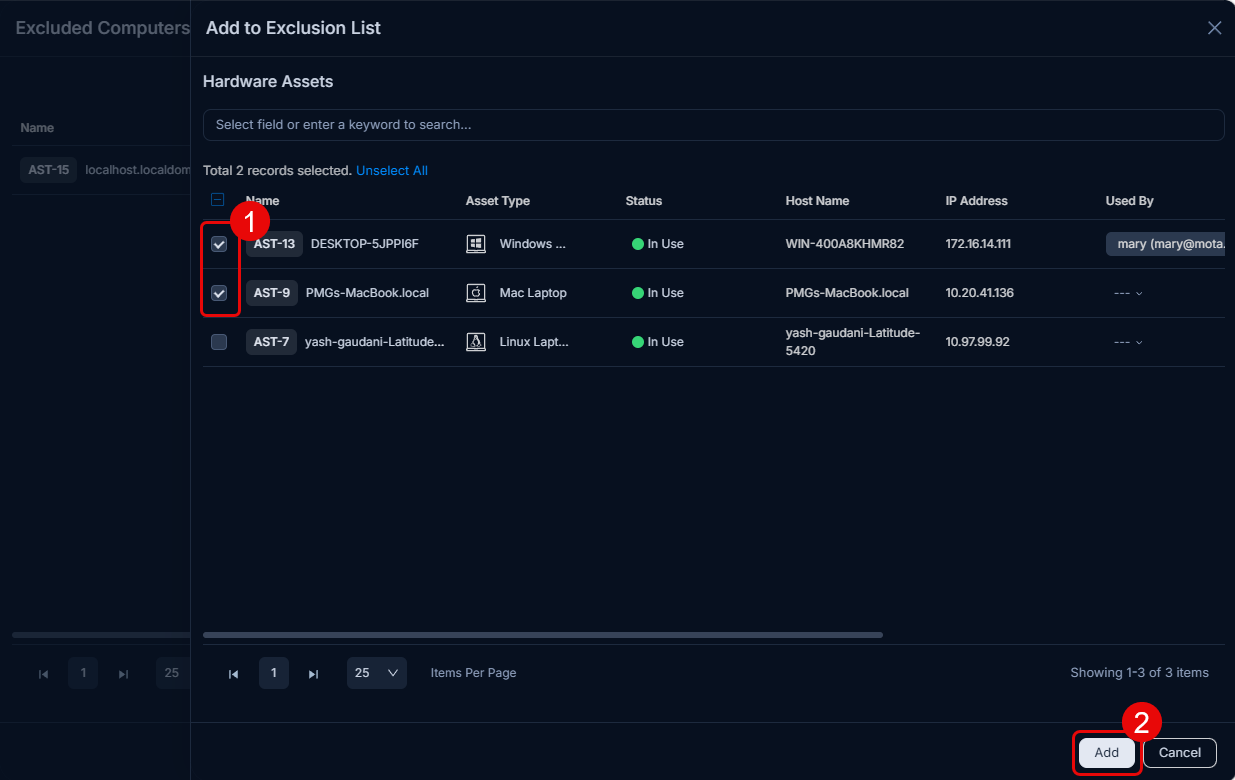Uncheck the AST-13 checkbox
This screenshot has width=1235, height=780.
click(x=219, y=244)
